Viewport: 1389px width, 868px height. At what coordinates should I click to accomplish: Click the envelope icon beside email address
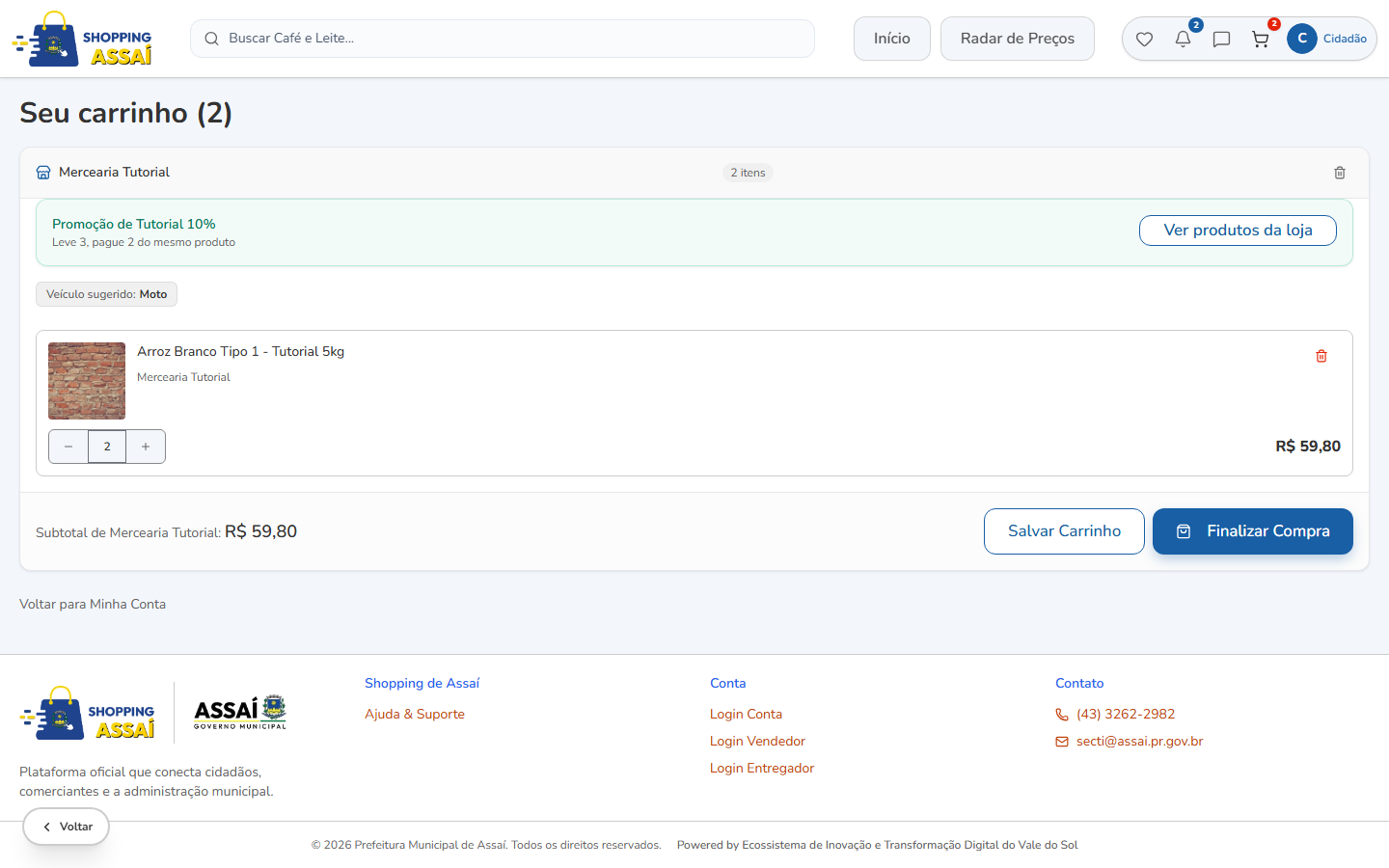1062,742
